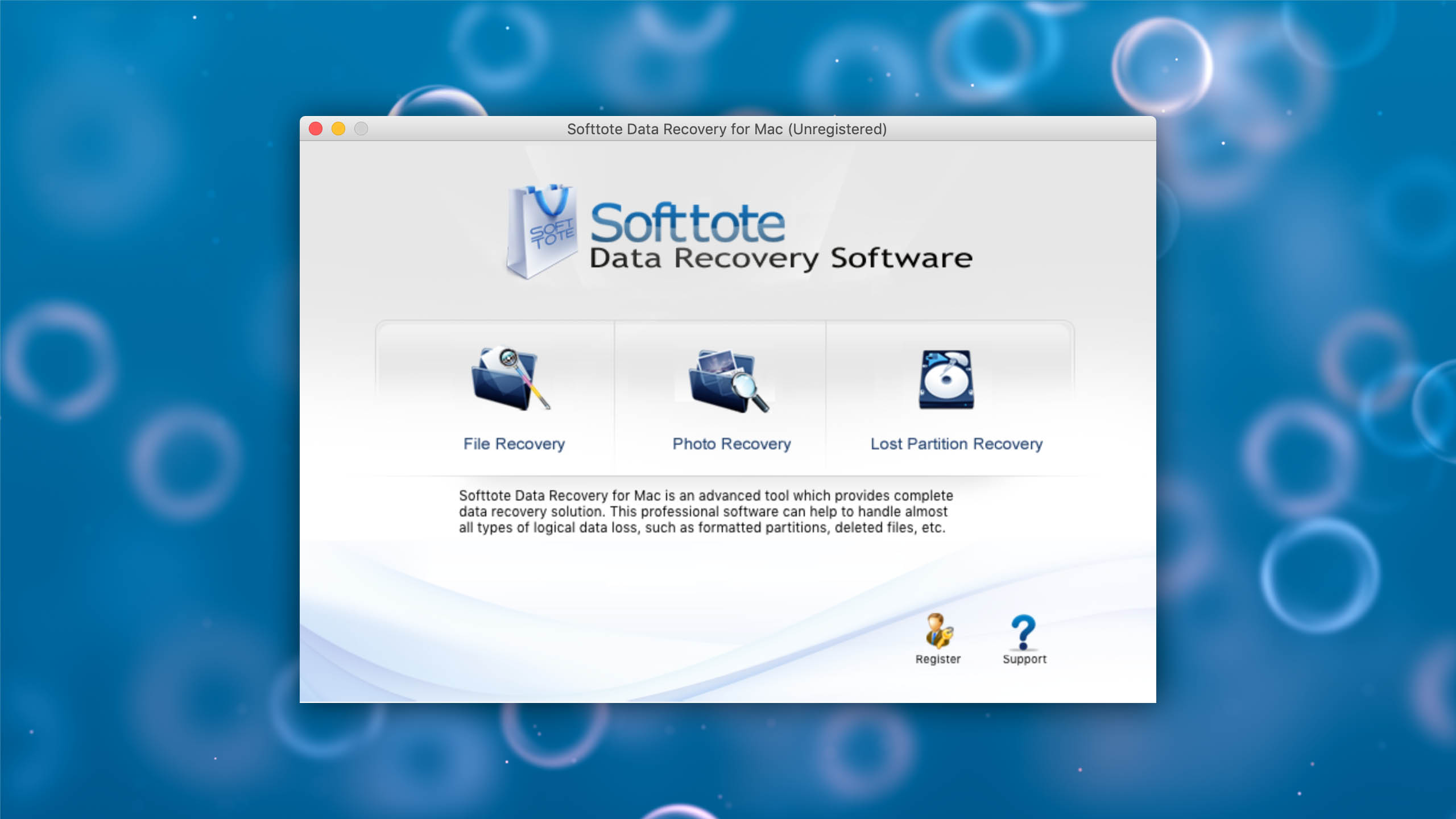Click the description line starting 'Softtote Data Recovery for Mac is'
Viewport: 1456px width, 819px height.
click(706, 495)
